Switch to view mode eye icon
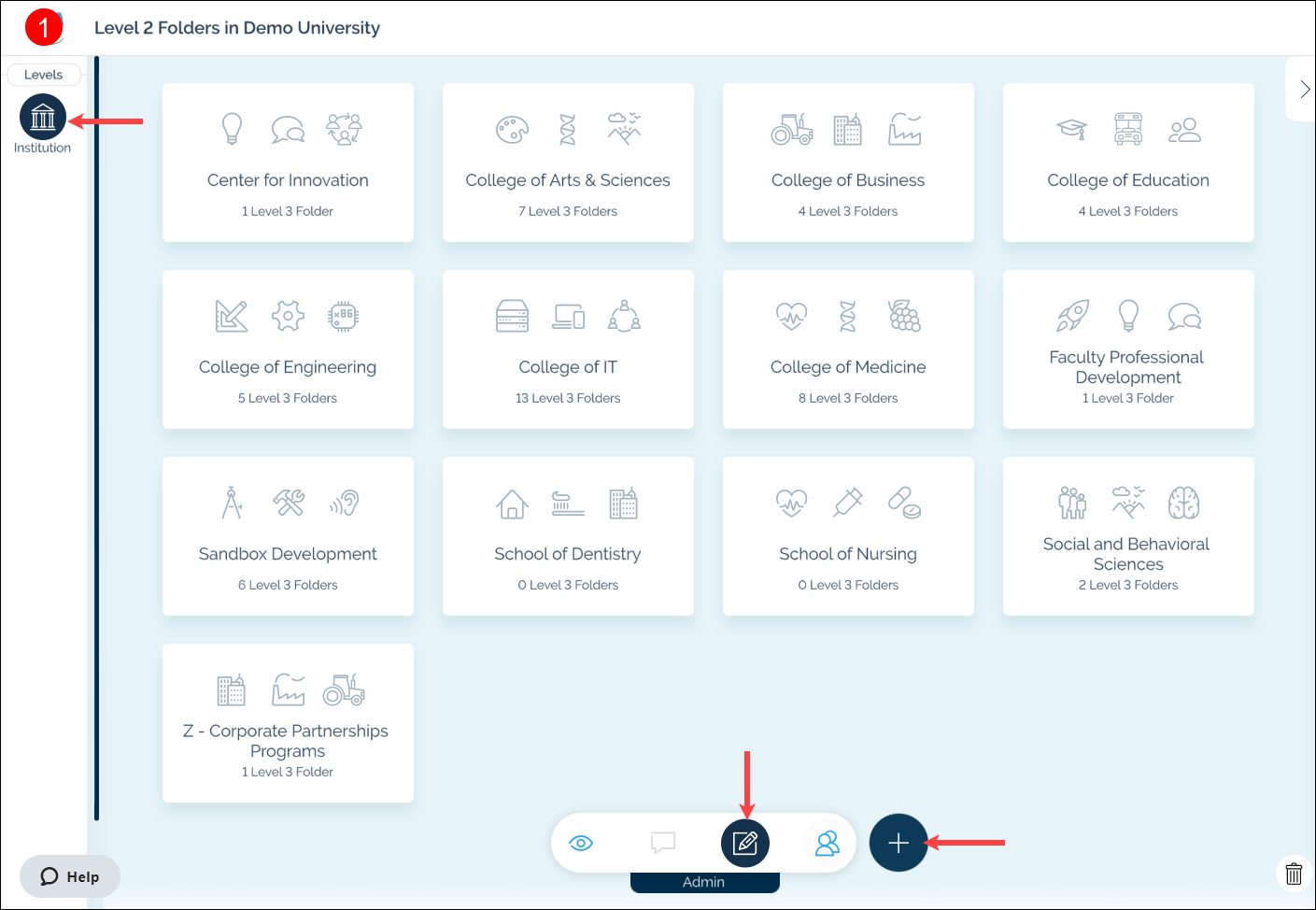This screenshot has width=1316, height=910. pyautogui.click(x=581, y=844)
